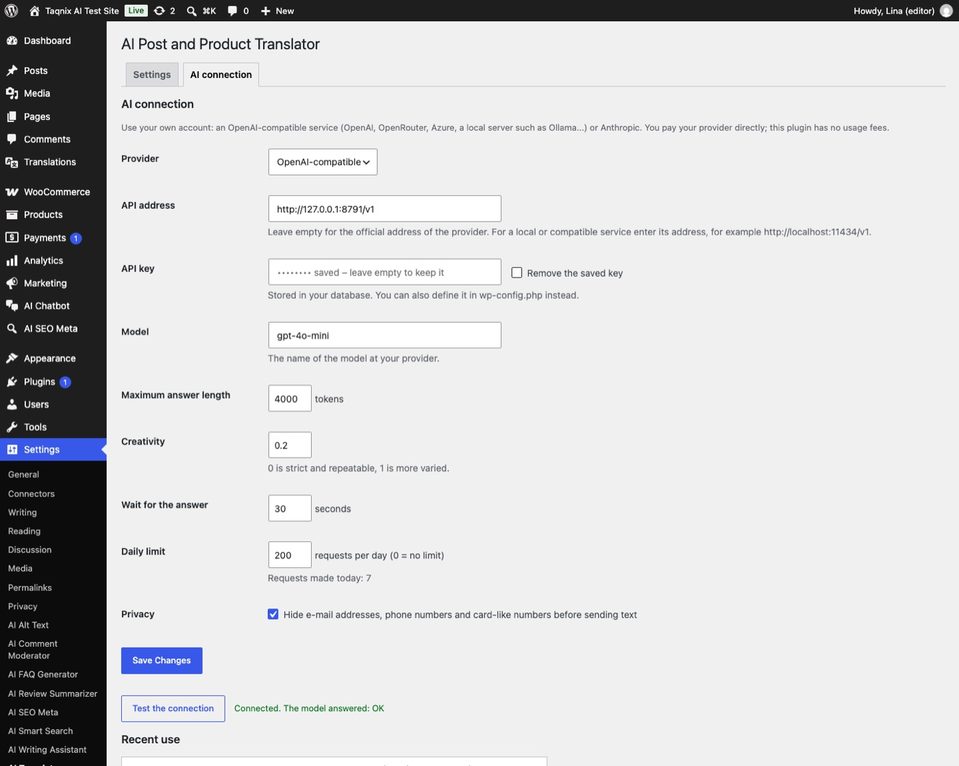The width and height of the screenshot is (959, 766).
Task: Click the Daily limit requests field
Action: pos(289,555)
